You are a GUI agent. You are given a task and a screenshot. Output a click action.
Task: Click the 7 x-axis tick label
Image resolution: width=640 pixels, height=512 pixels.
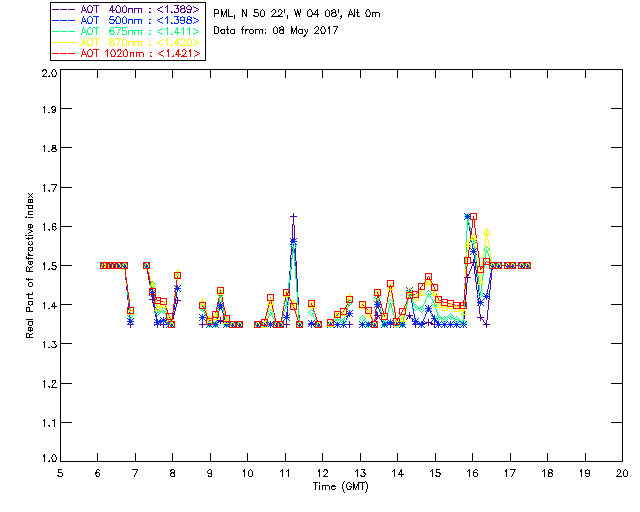135,473
